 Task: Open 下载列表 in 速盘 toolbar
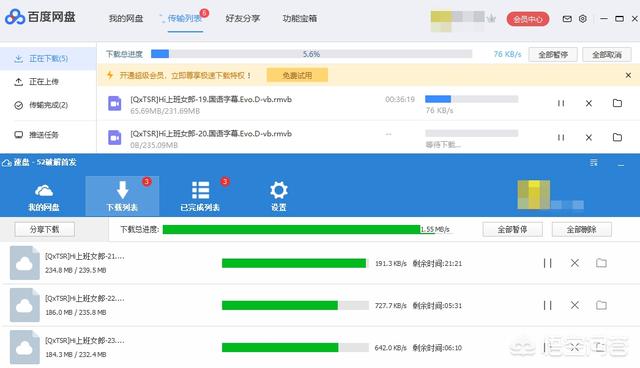122,196
